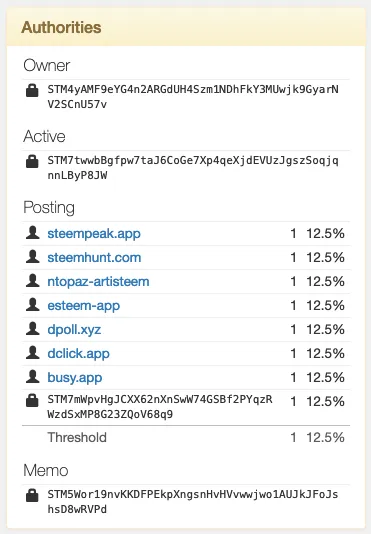Click the user icon next to steemhunt.com
371x534 pixels.
pos(33,257)
